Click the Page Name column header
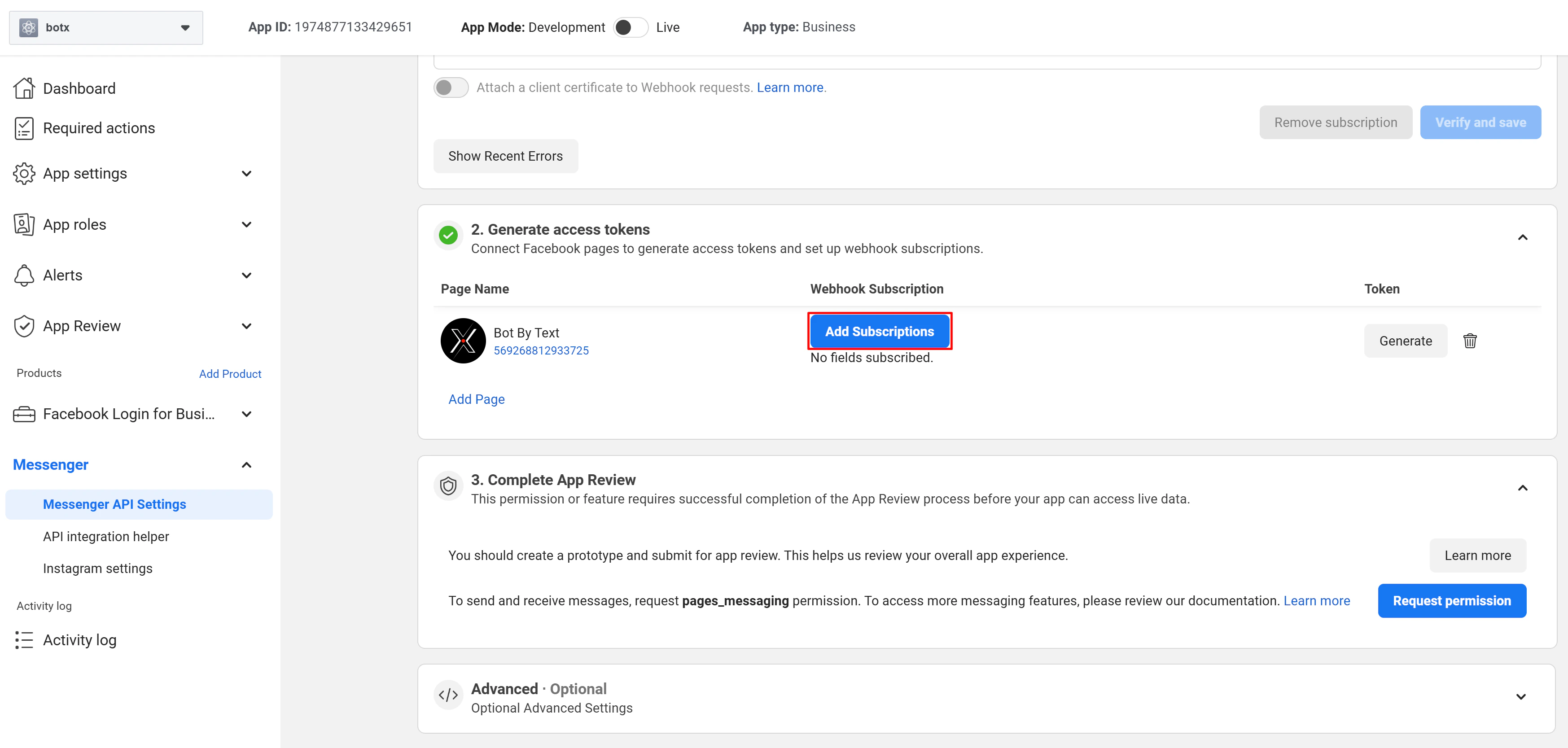This screenshot has height=748, width=1568. tap(475, 289)
